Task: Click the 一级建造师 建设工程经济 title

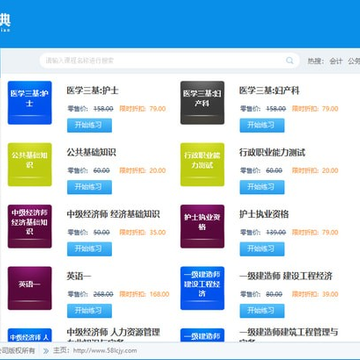Action: 286,276
